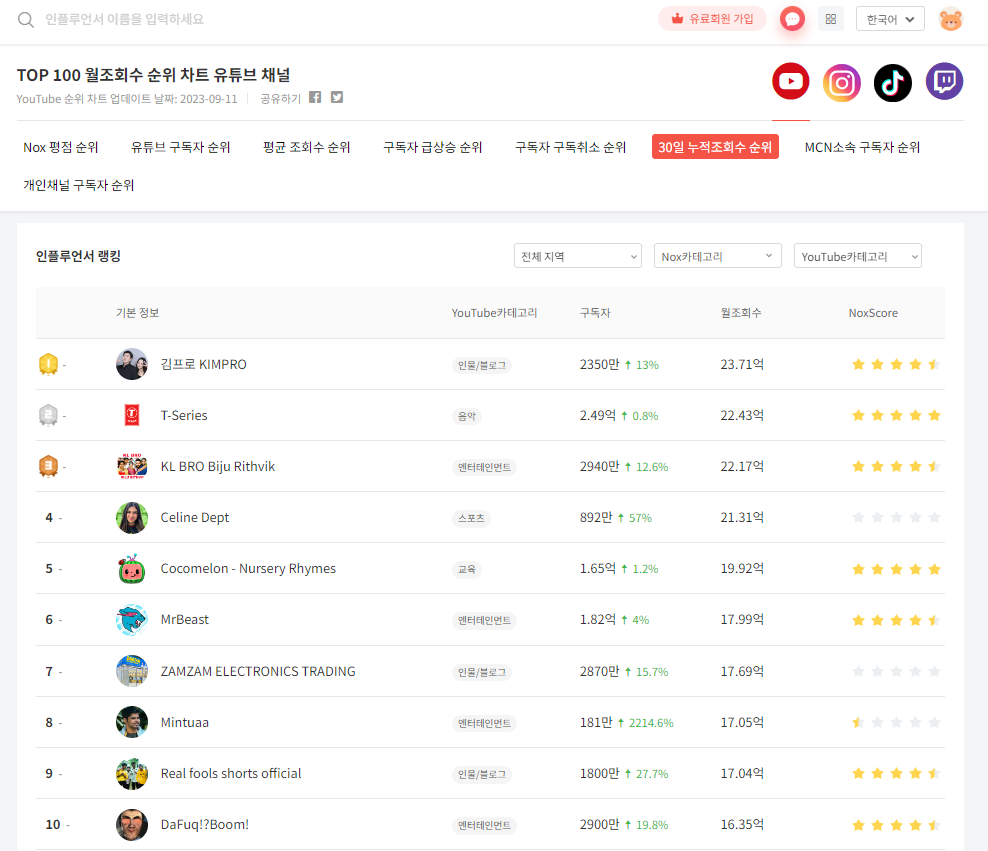
Task: Open DaFuq!?Boom! channel name link
Action: pyautogui.click(x=205, y=825)
